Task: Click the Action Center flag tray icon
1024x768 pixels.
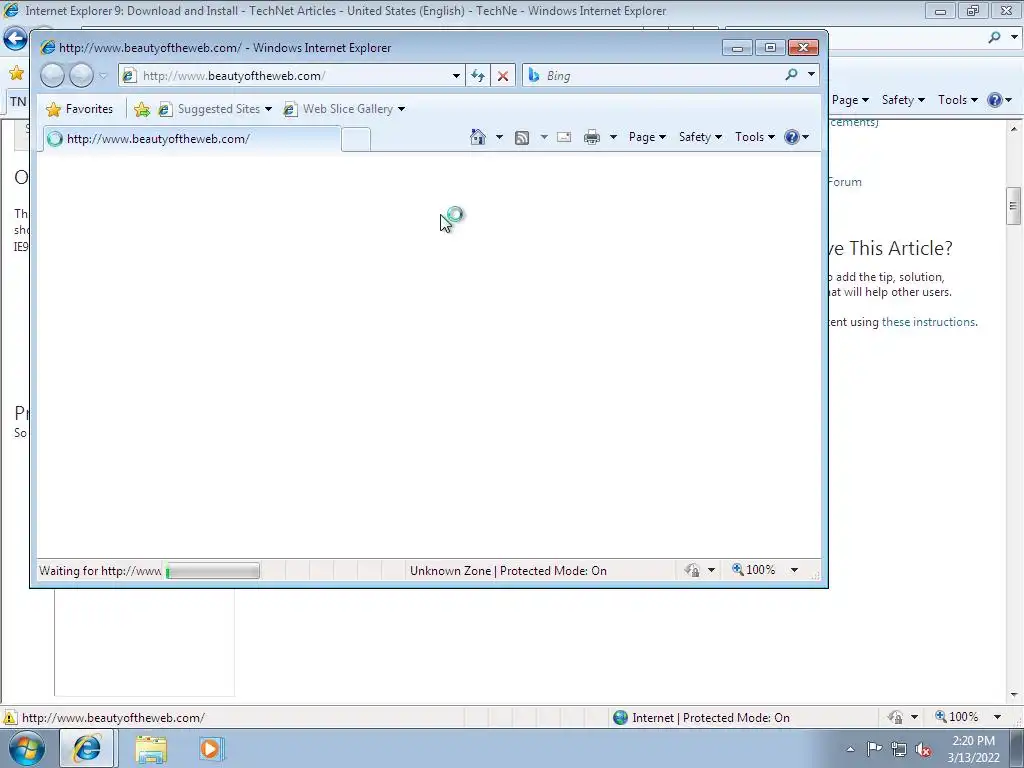Action: tap(874, 749)
